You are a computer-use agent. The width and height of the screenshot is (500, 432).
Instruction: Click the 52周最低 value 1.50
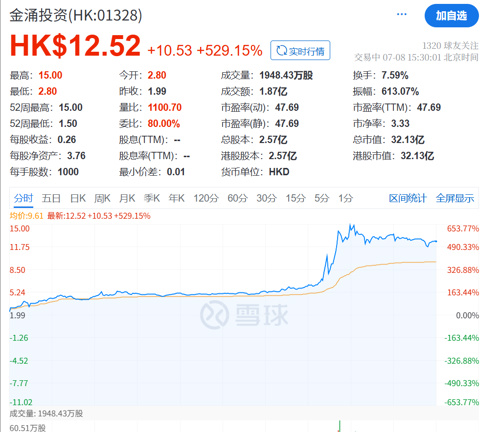tap(68, 124)
